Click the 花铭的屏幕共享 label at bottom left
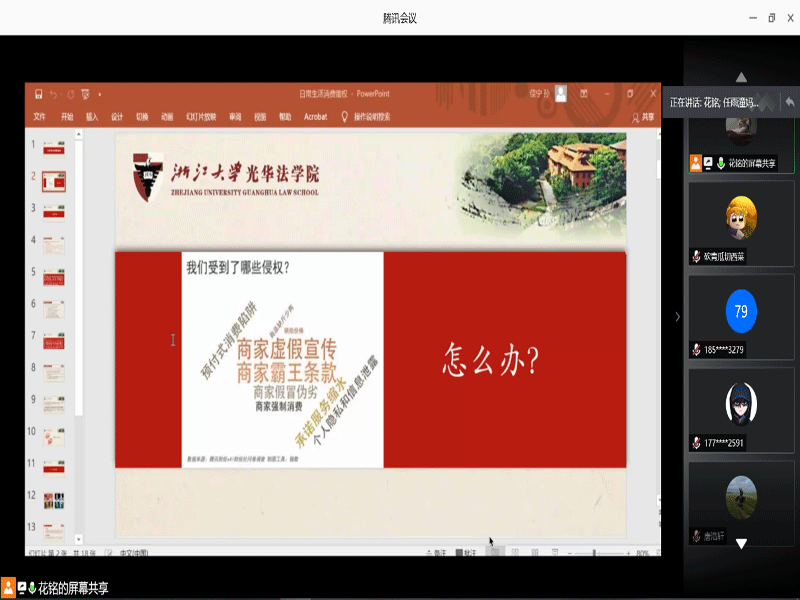 [x=72, y=588]
